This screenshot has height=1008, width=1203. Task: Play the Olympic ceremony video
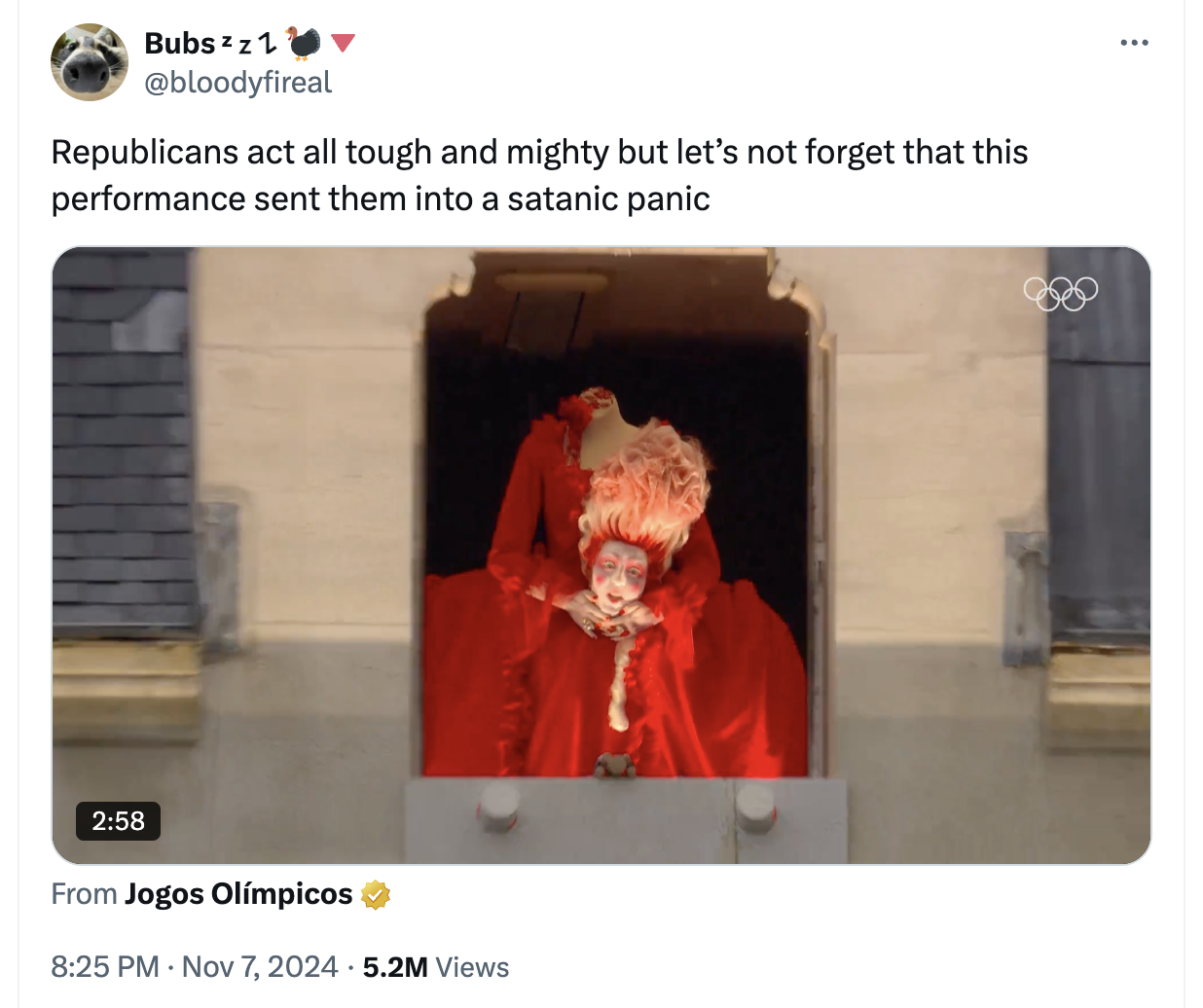tap(601, 556)
